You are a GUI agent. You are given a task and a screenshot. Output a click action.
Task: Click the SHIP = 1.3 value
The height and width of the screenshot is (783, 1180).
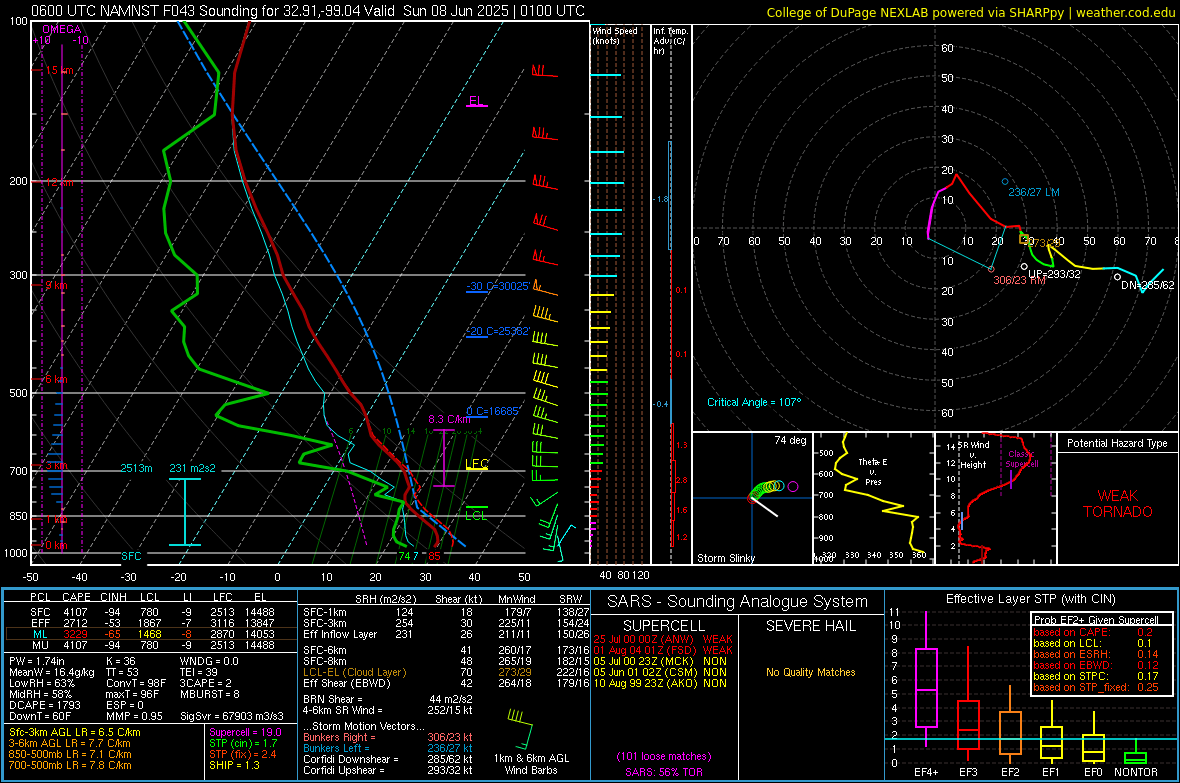[x=234, y=766]
